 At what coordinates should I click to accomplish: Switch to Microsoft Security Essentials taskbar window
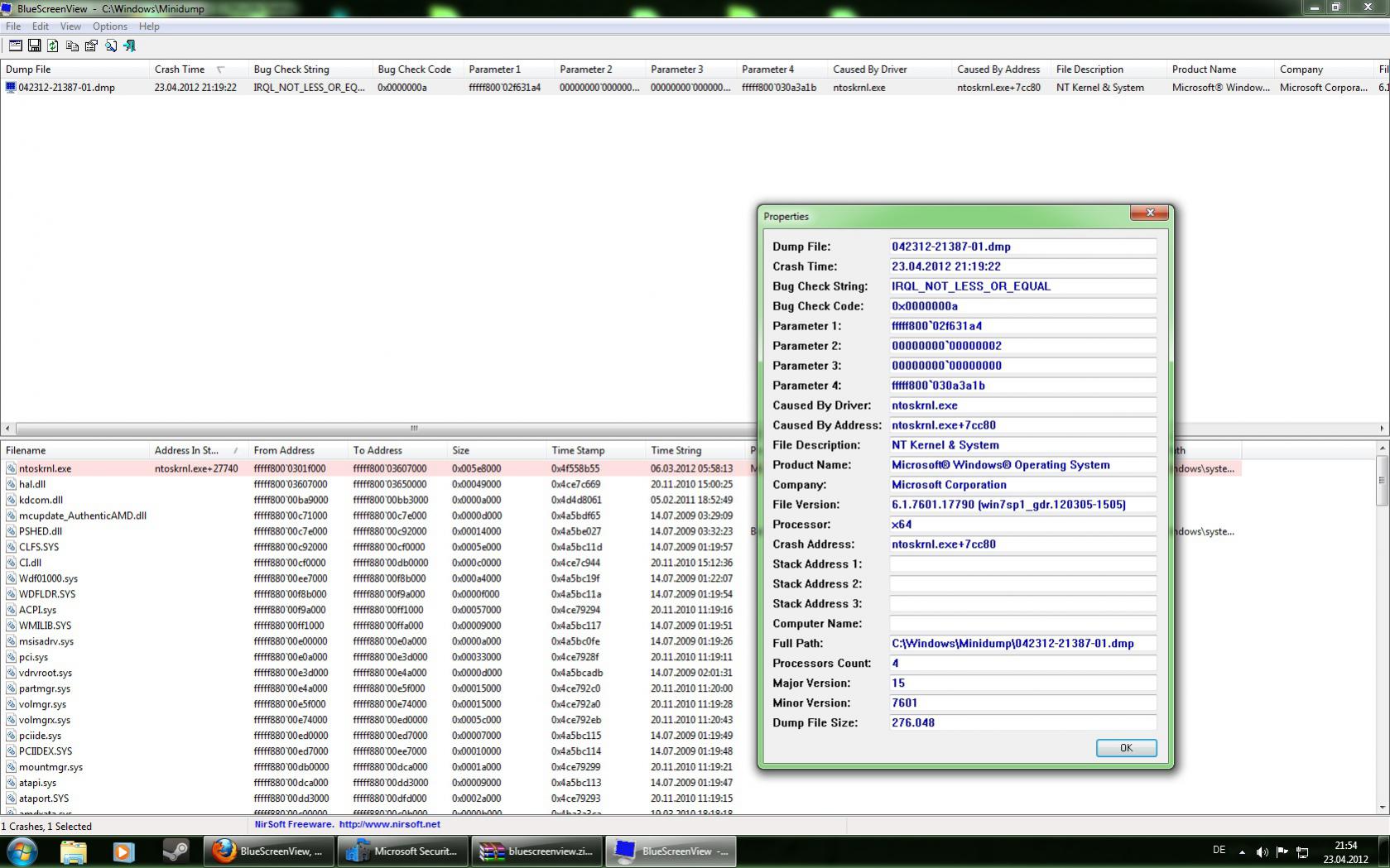[x=402, y=851]
